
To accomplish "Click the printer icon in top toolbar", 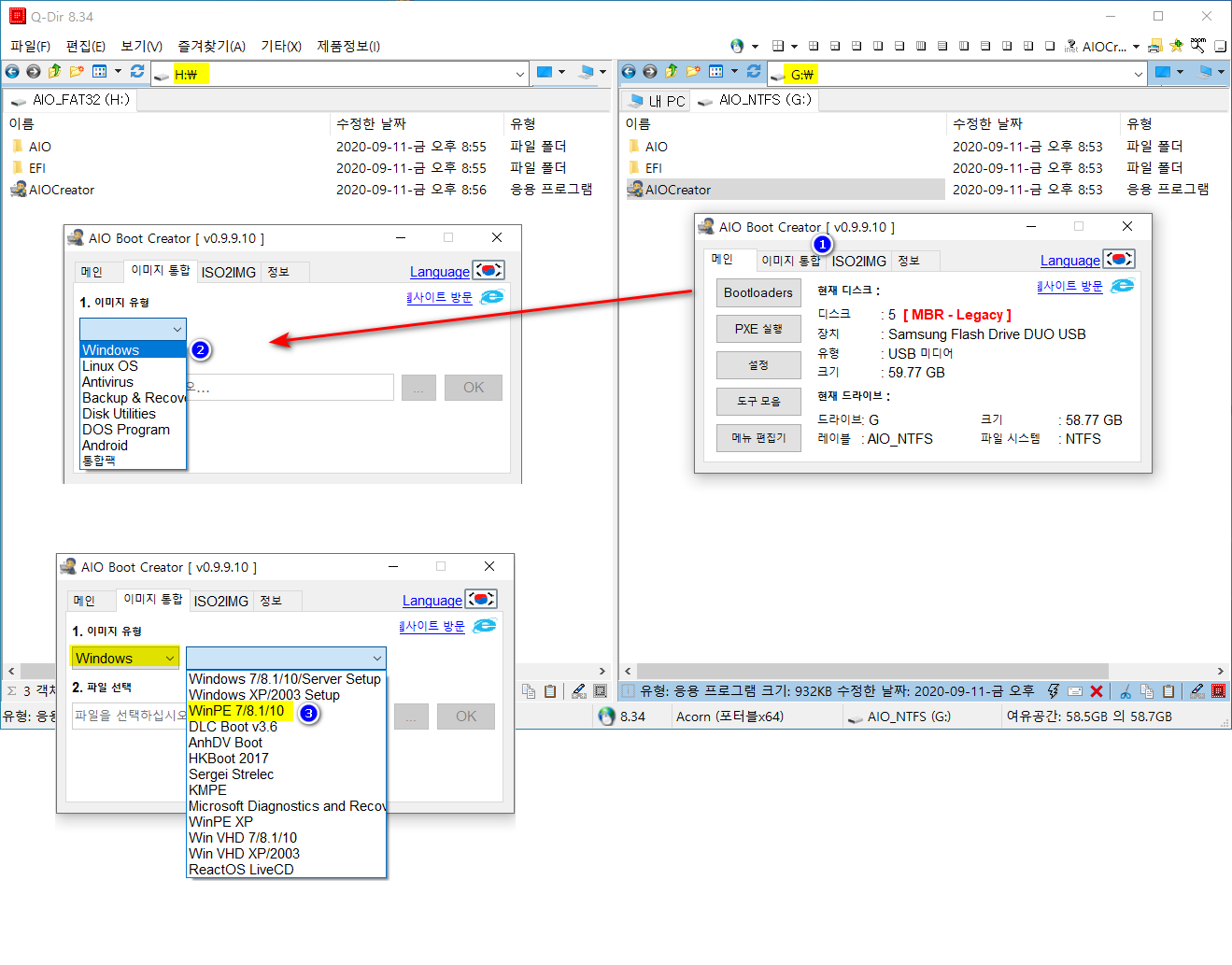I will pos(1155,46).
